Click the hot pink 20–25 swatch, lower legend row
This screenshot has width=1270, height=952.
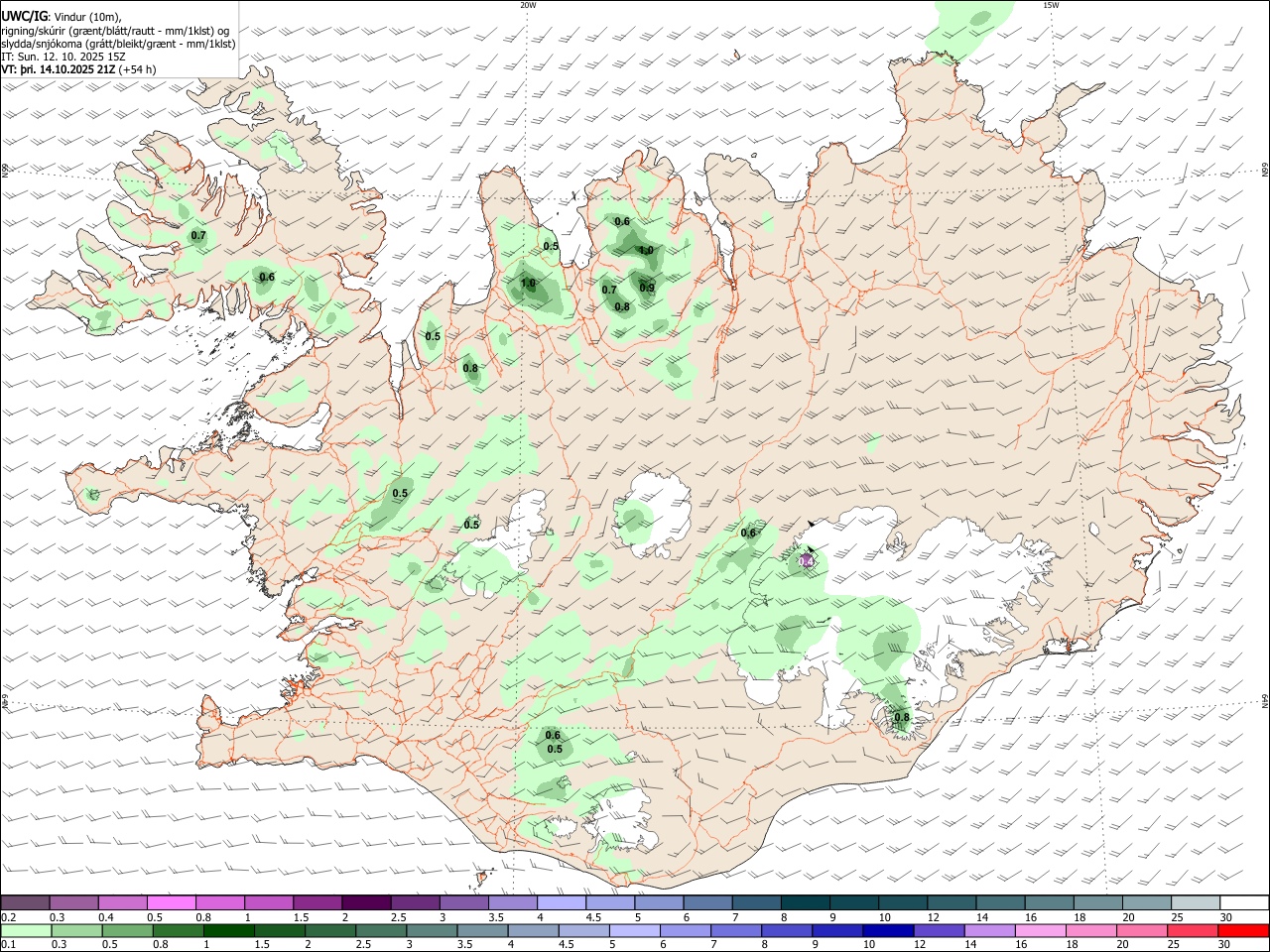1141,930
